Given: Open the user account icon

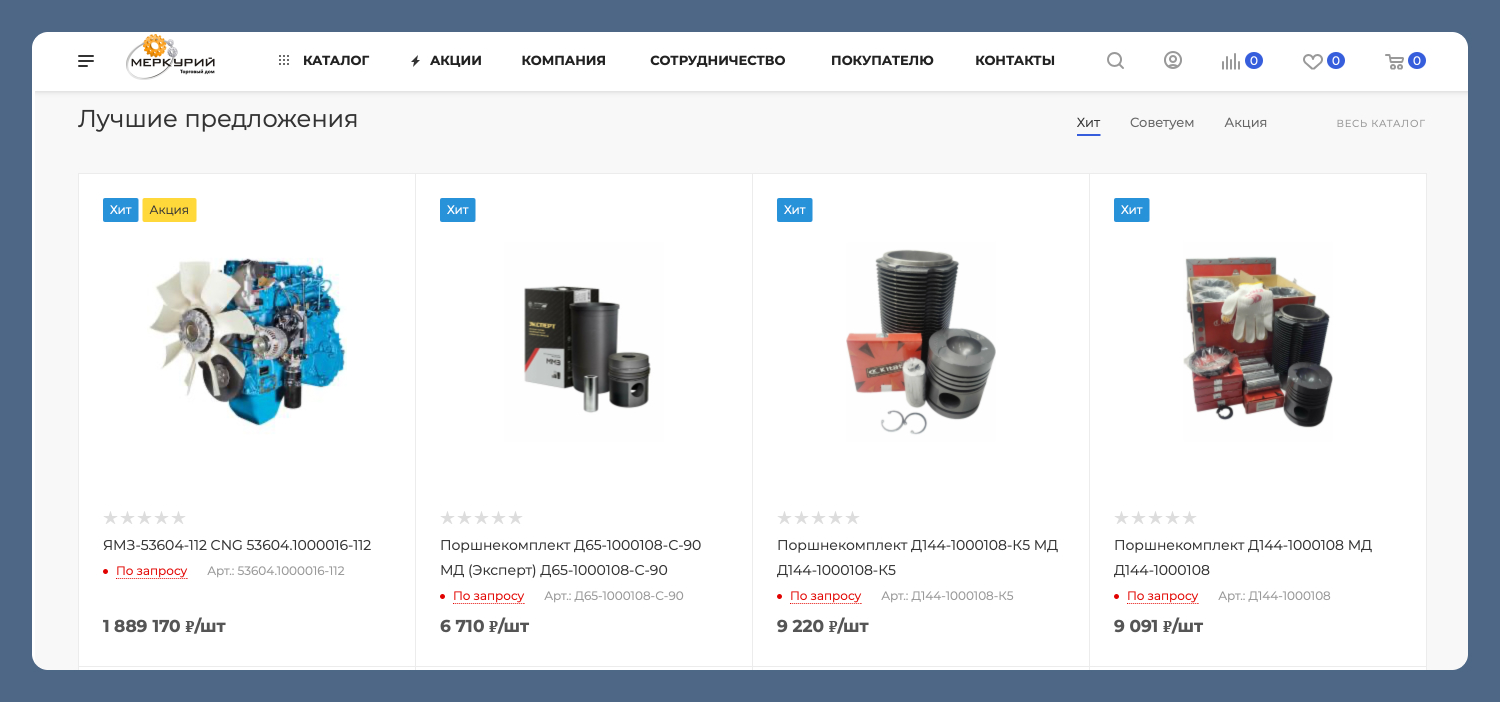Looking at the screenshot, I should coord(1173,60).
